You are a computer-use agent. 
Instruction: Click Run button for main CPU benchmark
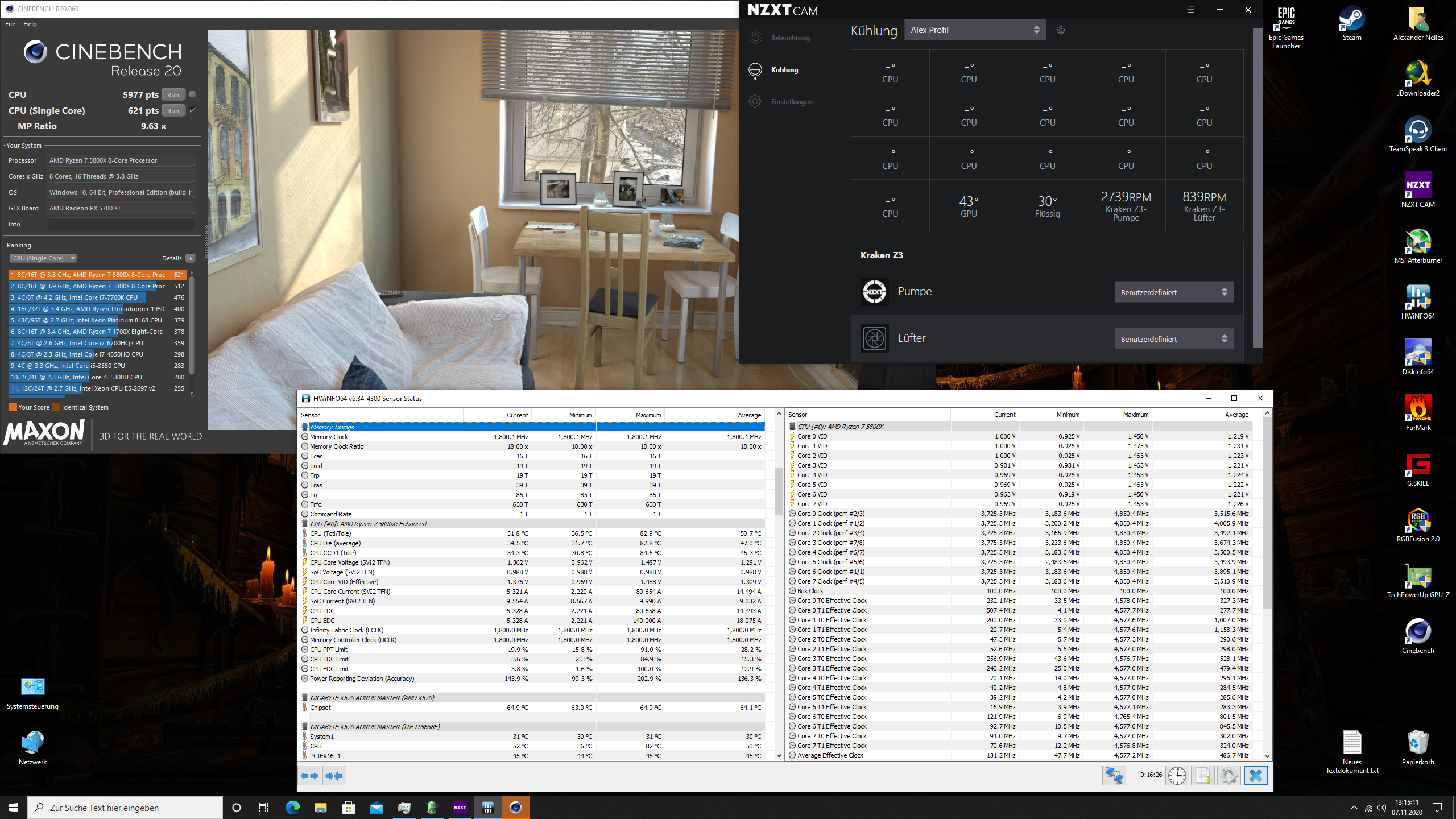[173, 94]
